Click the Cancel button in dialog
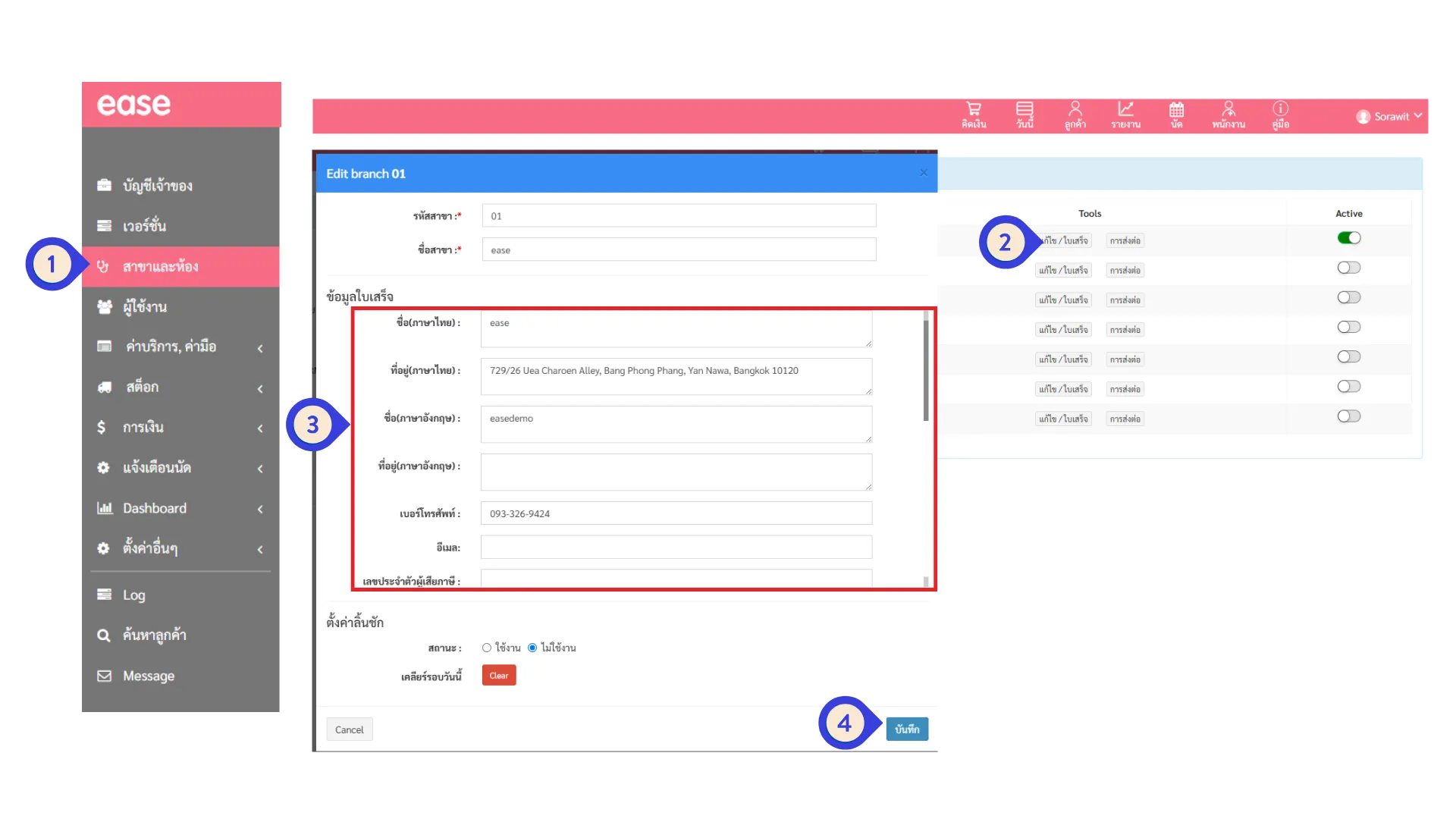 pyautogui.click(x=349, y=730)
